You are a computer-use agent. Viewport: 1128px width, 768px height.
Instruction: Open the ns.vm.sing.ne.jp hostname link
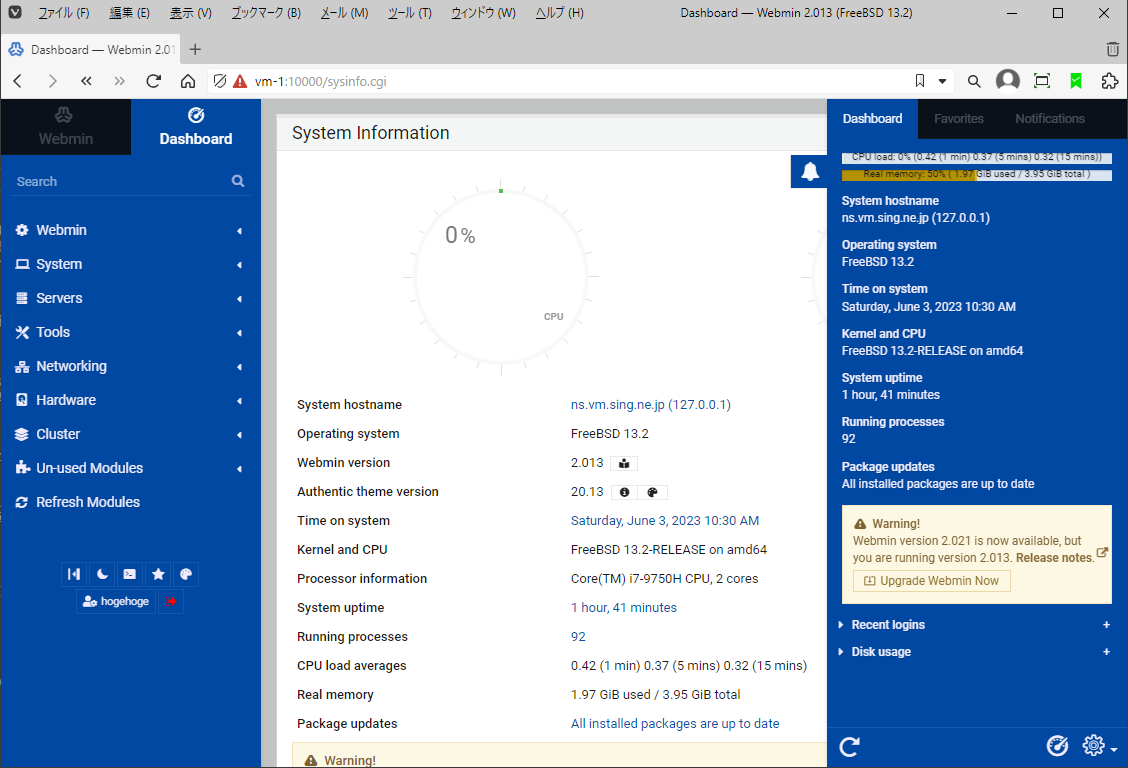coord(650,404)
